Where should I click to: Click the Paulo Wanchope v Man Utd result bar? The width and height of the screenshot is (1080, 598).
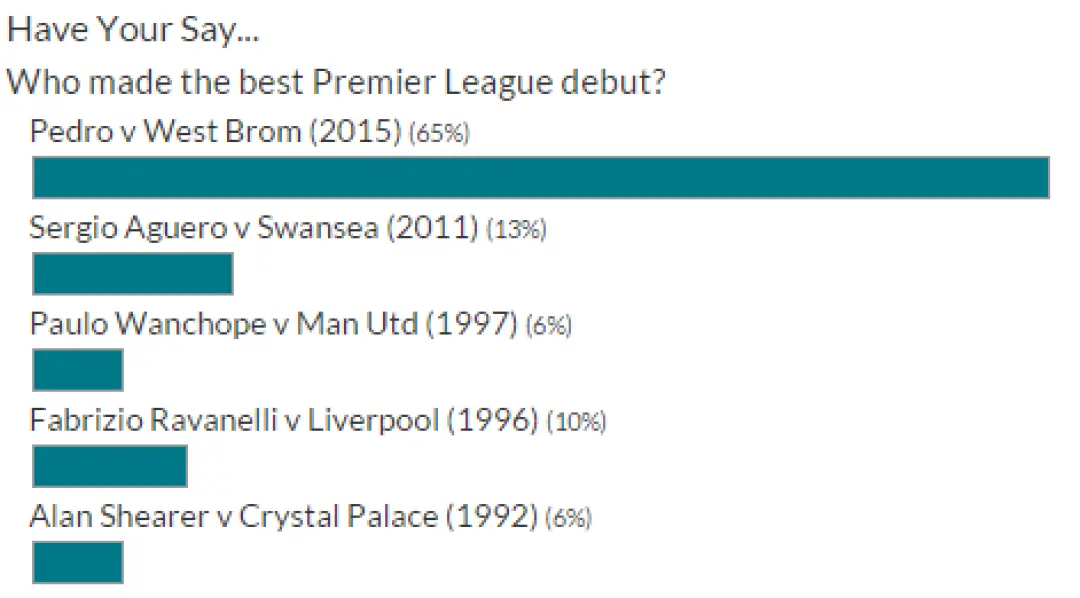point(78,370)
